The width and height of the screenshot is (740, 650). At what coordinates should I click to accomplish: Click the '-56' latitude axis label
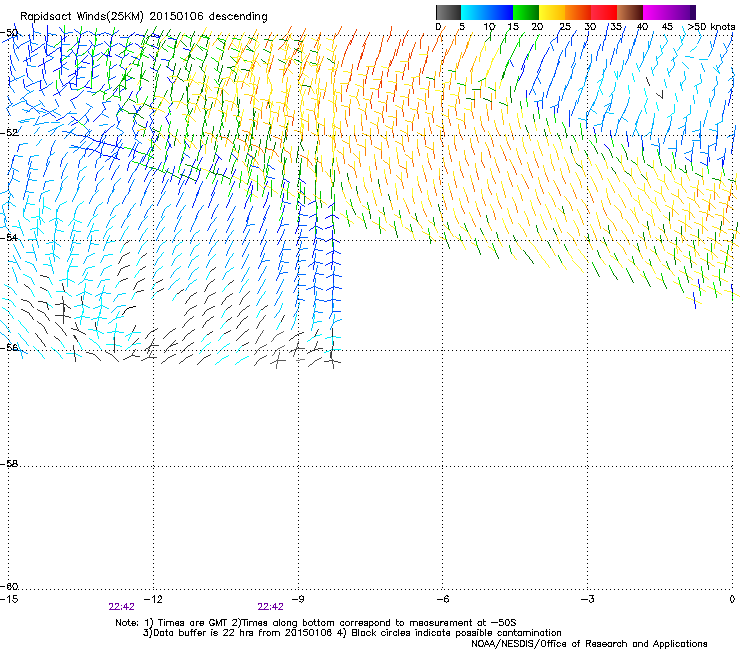click(x=9, y=347)
